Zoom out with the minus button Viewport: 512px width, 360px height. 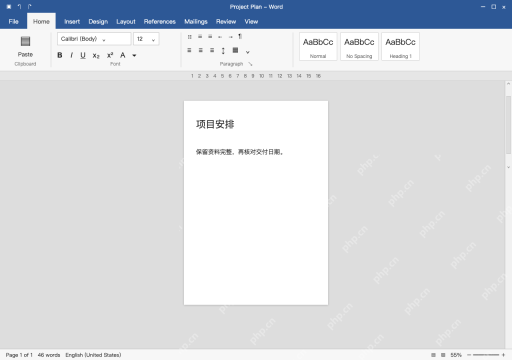click(469, 355)
